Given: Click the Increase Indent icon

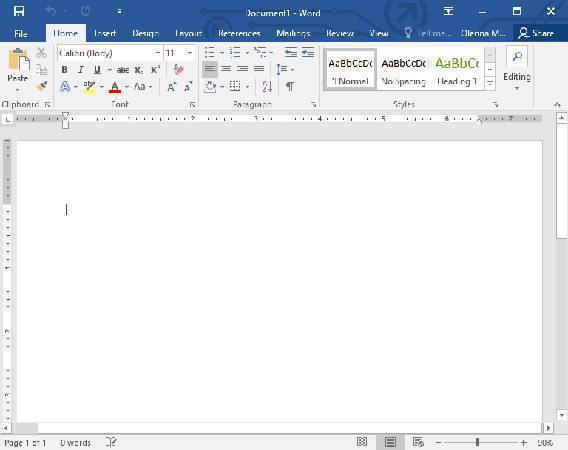Looking at the screenshot, I should coord(308,53).
